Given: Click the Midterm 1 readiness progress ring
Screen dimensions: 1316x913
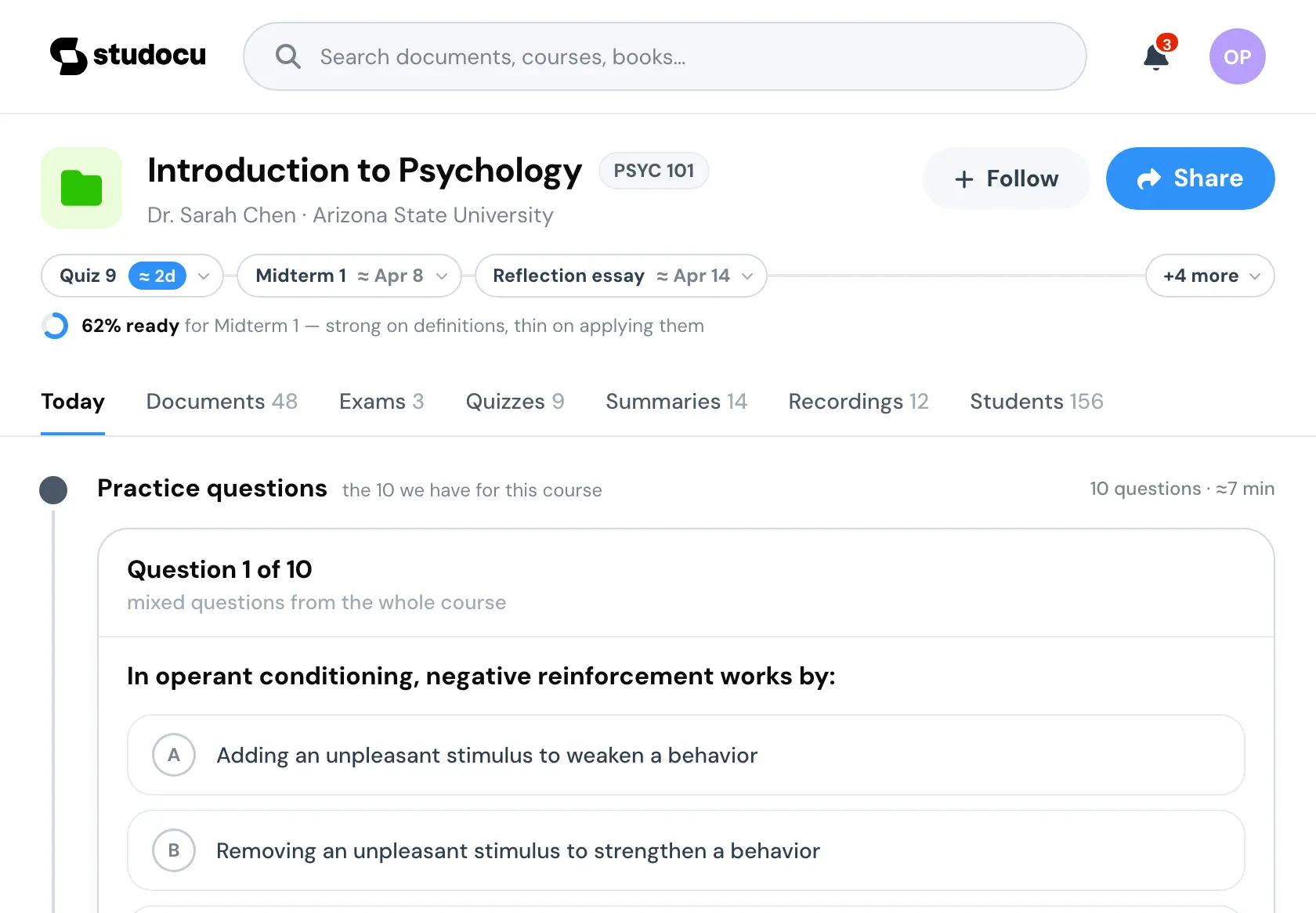Looking at the screenshot, I should coord(55,326).
